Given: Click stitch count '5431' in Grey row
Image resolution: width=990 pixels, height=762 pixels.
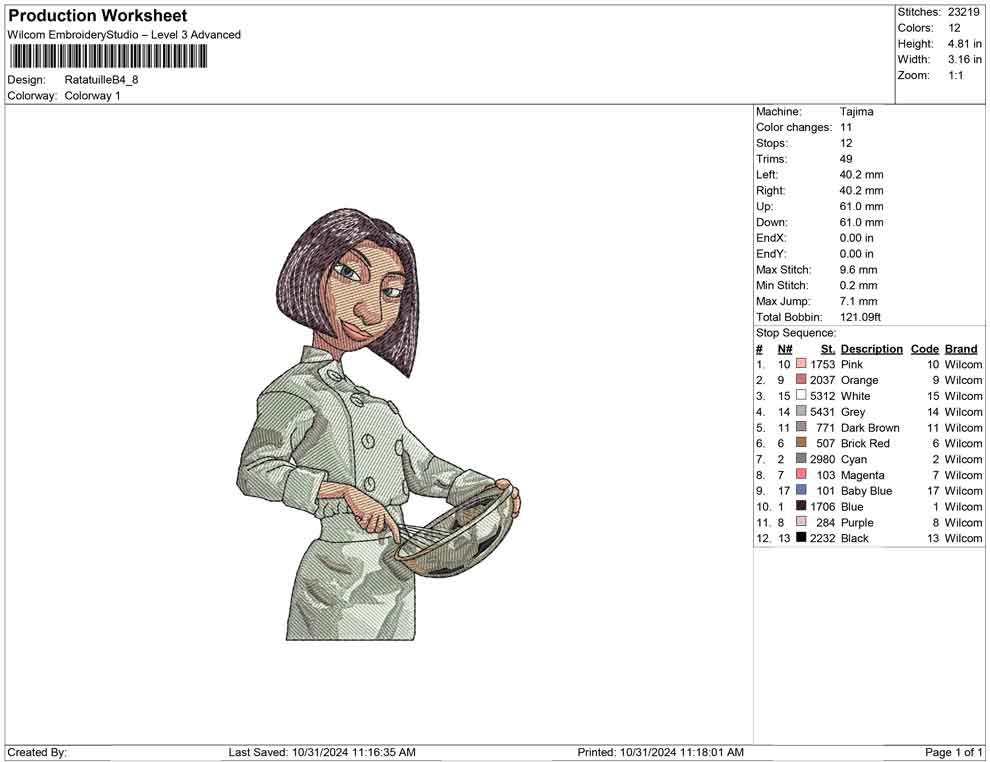Looking at the screenshot, I should point(823,412).
